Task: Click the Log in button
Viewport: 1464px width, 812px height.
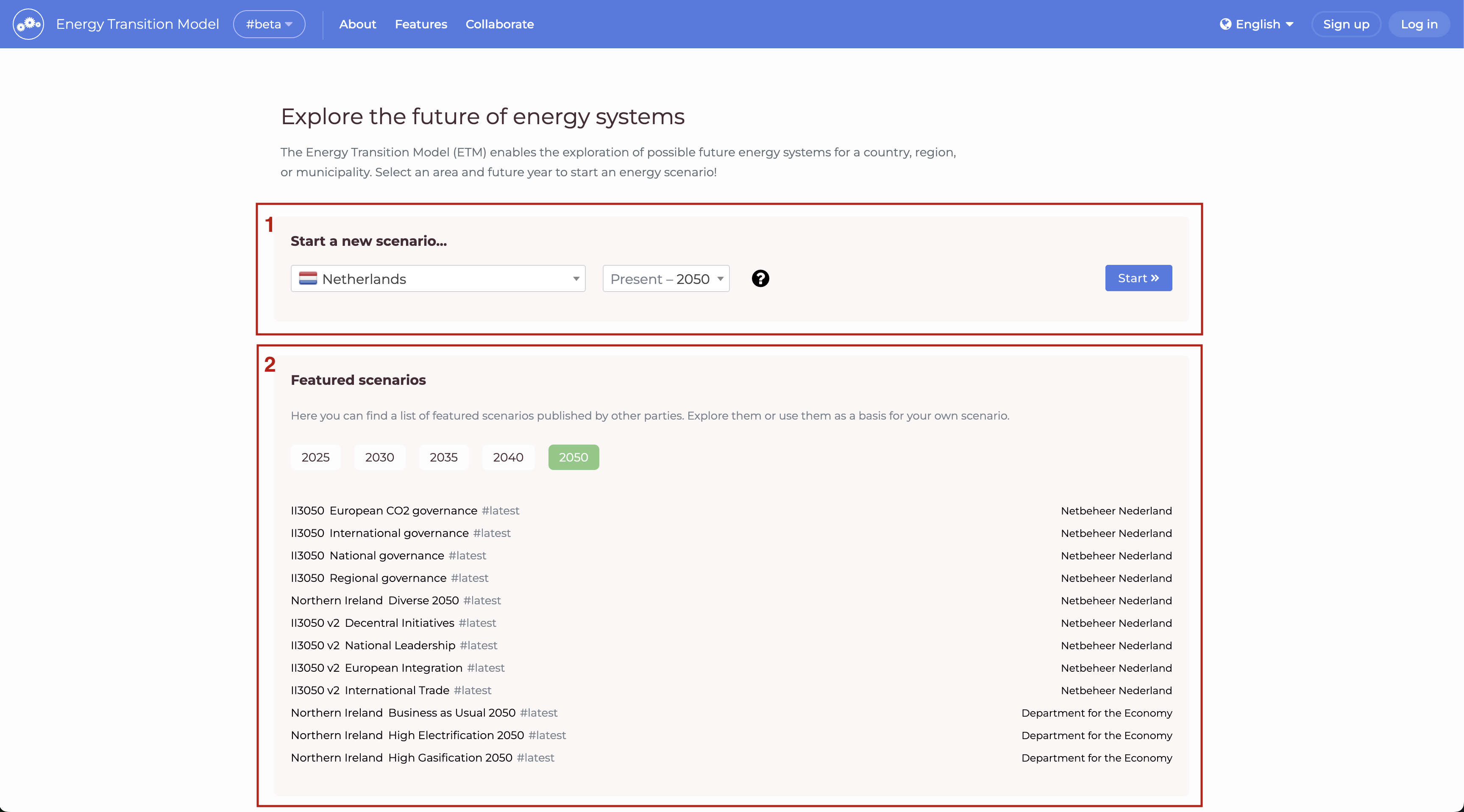Action: point(1419,24)
